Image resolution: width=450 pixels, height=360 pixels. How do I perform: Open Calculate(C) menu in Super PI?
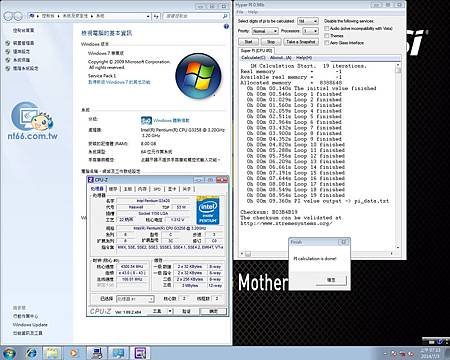pyautogui.click(x=253, y=58)
